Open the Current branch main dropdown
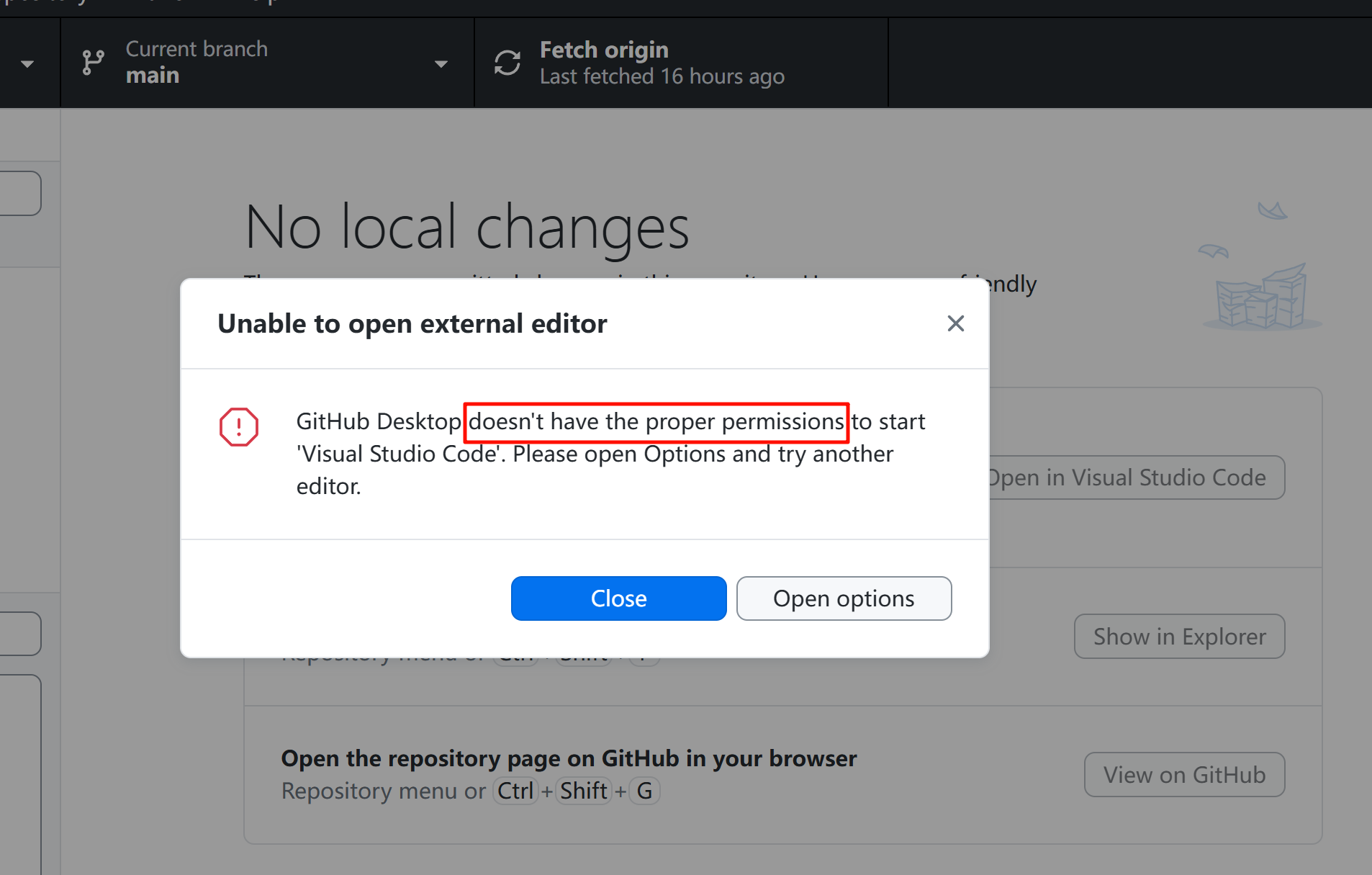This screenshot has height=875, width=1372. tap(267, 63)
